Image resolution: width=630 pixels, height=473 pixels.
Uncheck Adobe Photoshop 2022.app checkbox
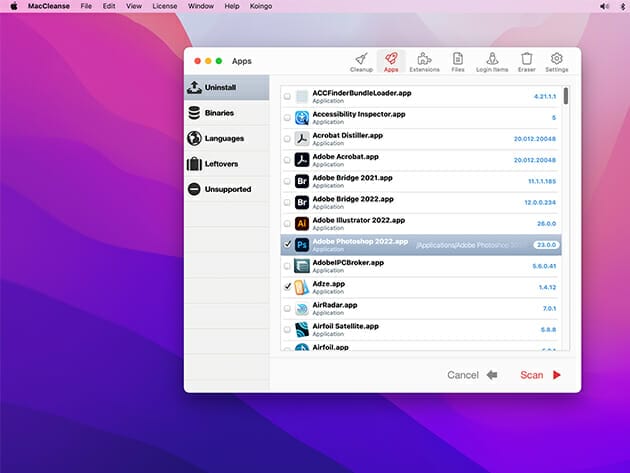[x=288, y=244]
